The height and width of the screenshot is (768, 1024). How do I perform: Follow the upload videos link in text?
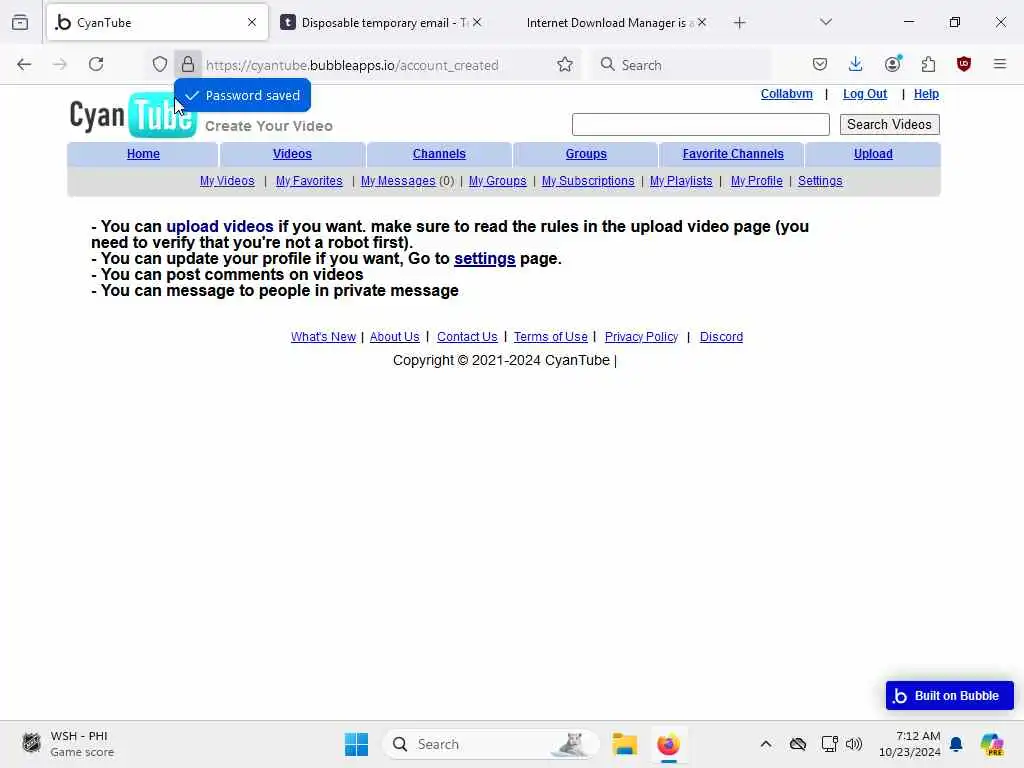point(219,227)
